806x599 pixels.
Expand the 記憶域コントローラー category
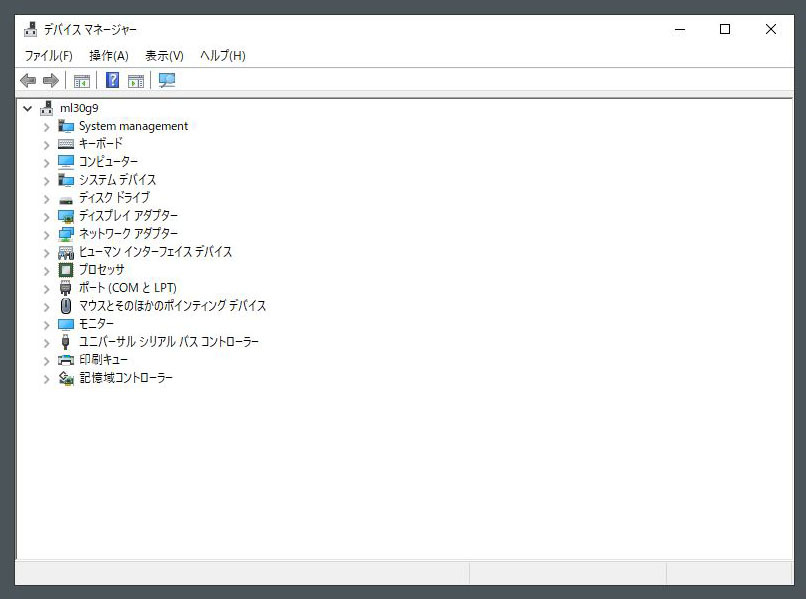point(47,378)
